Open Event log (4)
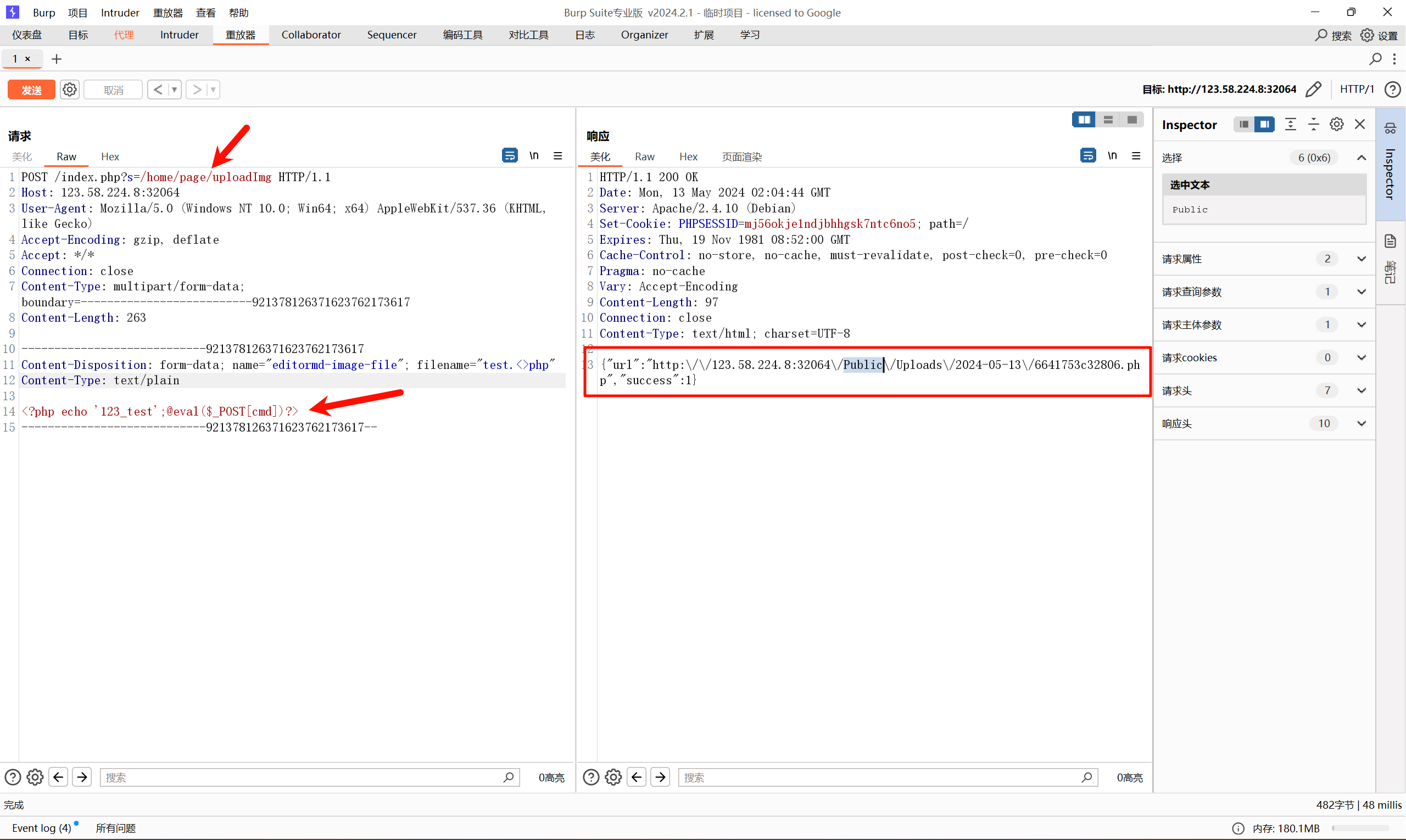Image resolution: width=1406 pixels, height=840 pixels. coord(41,827)
